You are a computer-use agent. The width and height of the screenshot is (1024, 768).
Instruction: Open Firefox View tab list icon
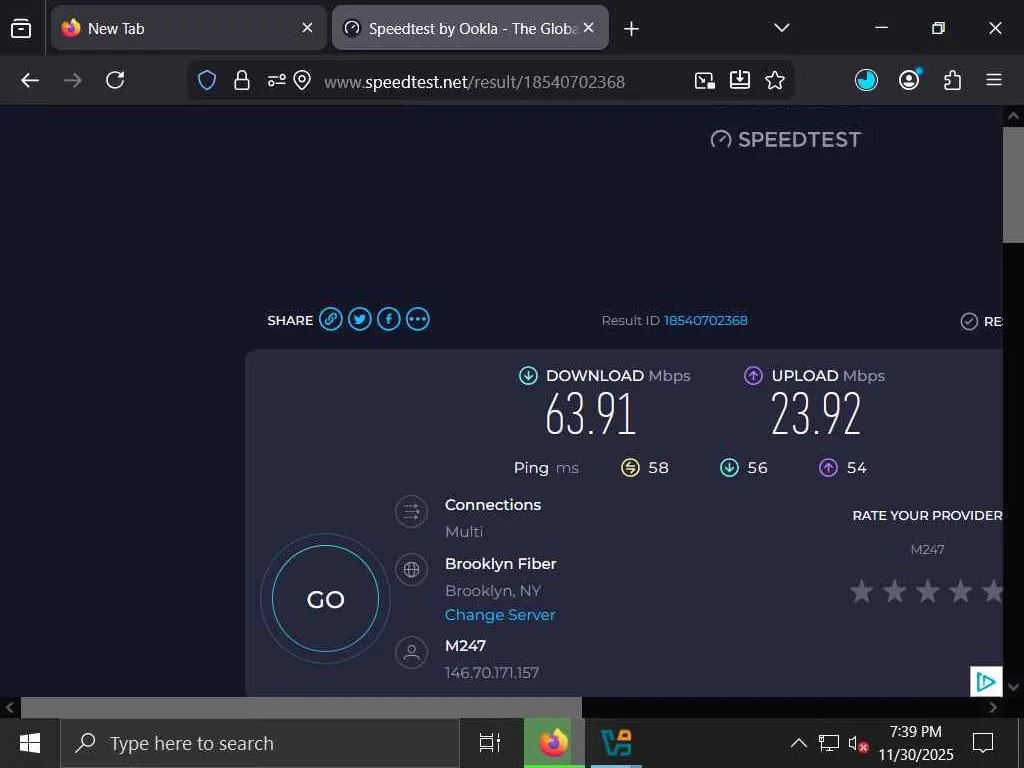click(21, 29)
